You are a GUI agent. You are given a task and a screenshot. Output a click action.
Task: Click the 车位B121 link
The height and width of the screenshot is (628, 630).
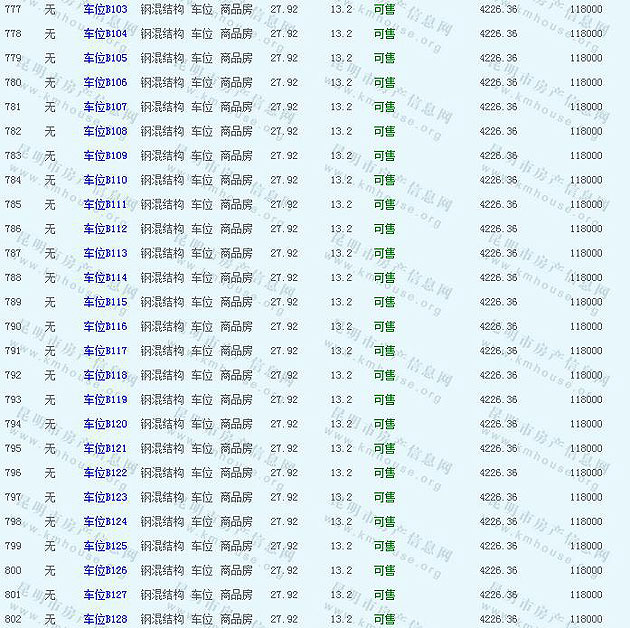pos(105,449)
